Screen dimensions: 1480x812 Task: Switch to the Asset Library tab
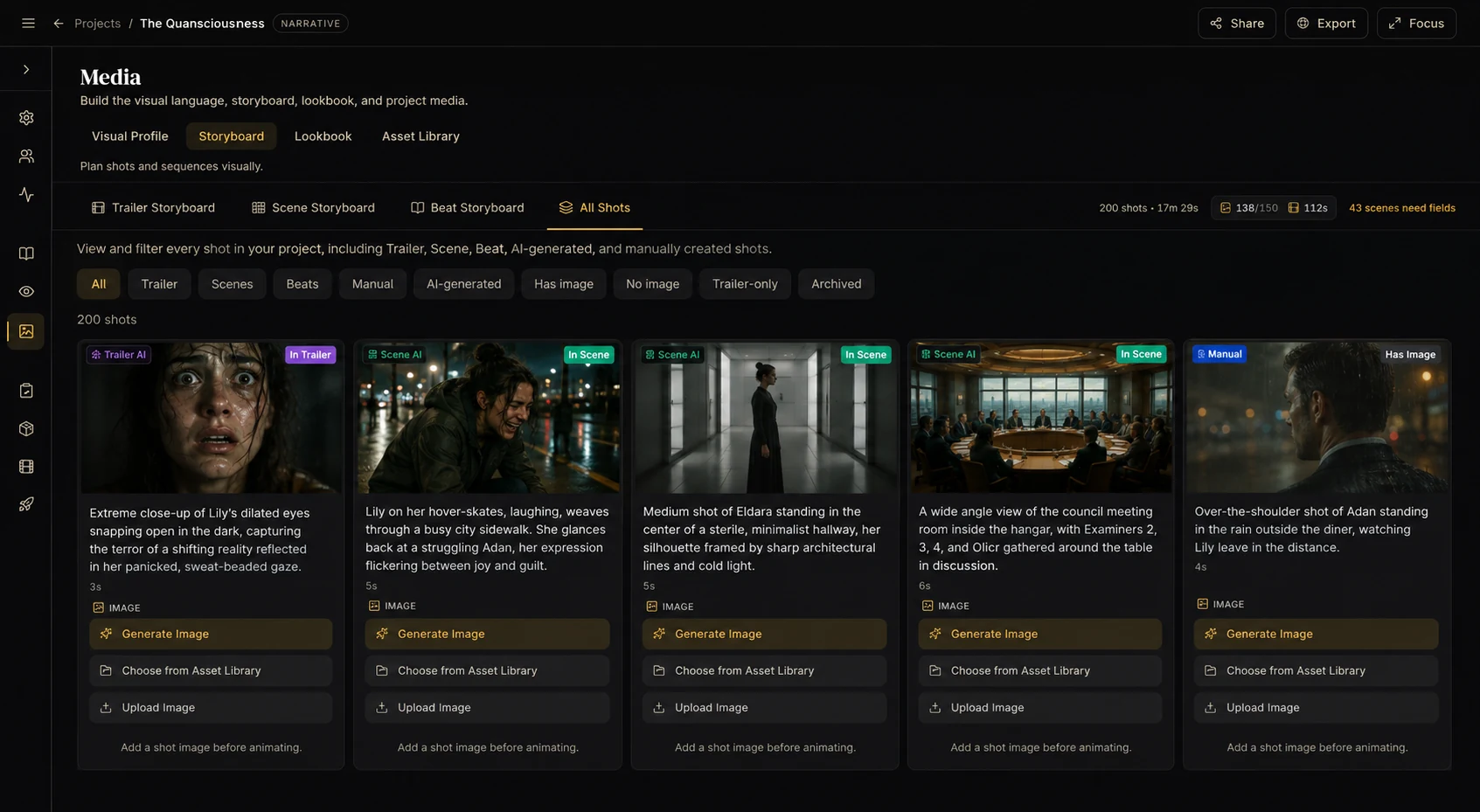click(x=420, y=136)
